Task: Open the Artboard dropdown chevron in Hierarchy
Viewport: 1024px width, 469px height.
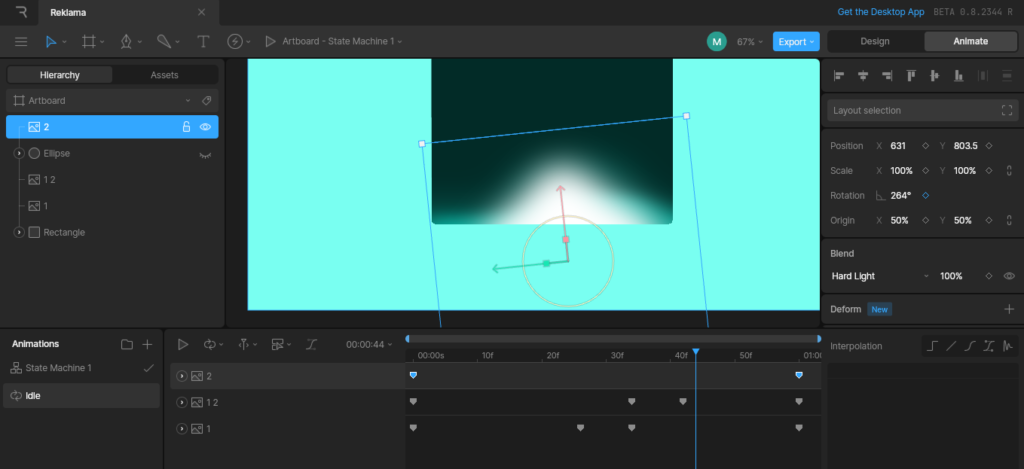Action: [187, 101]
